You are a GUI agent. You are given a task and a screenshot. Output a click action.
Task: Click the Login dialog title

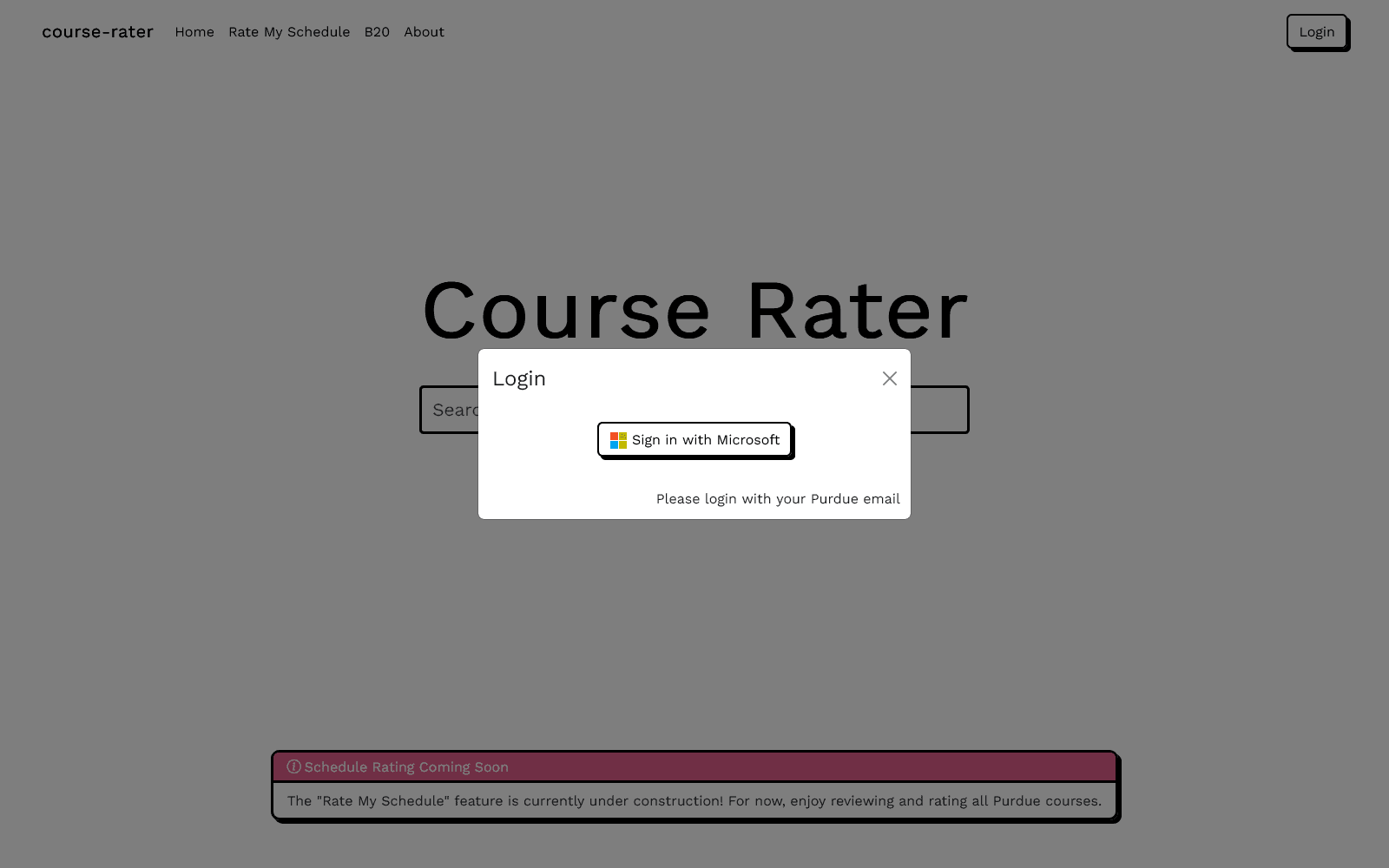pos(519,378)
